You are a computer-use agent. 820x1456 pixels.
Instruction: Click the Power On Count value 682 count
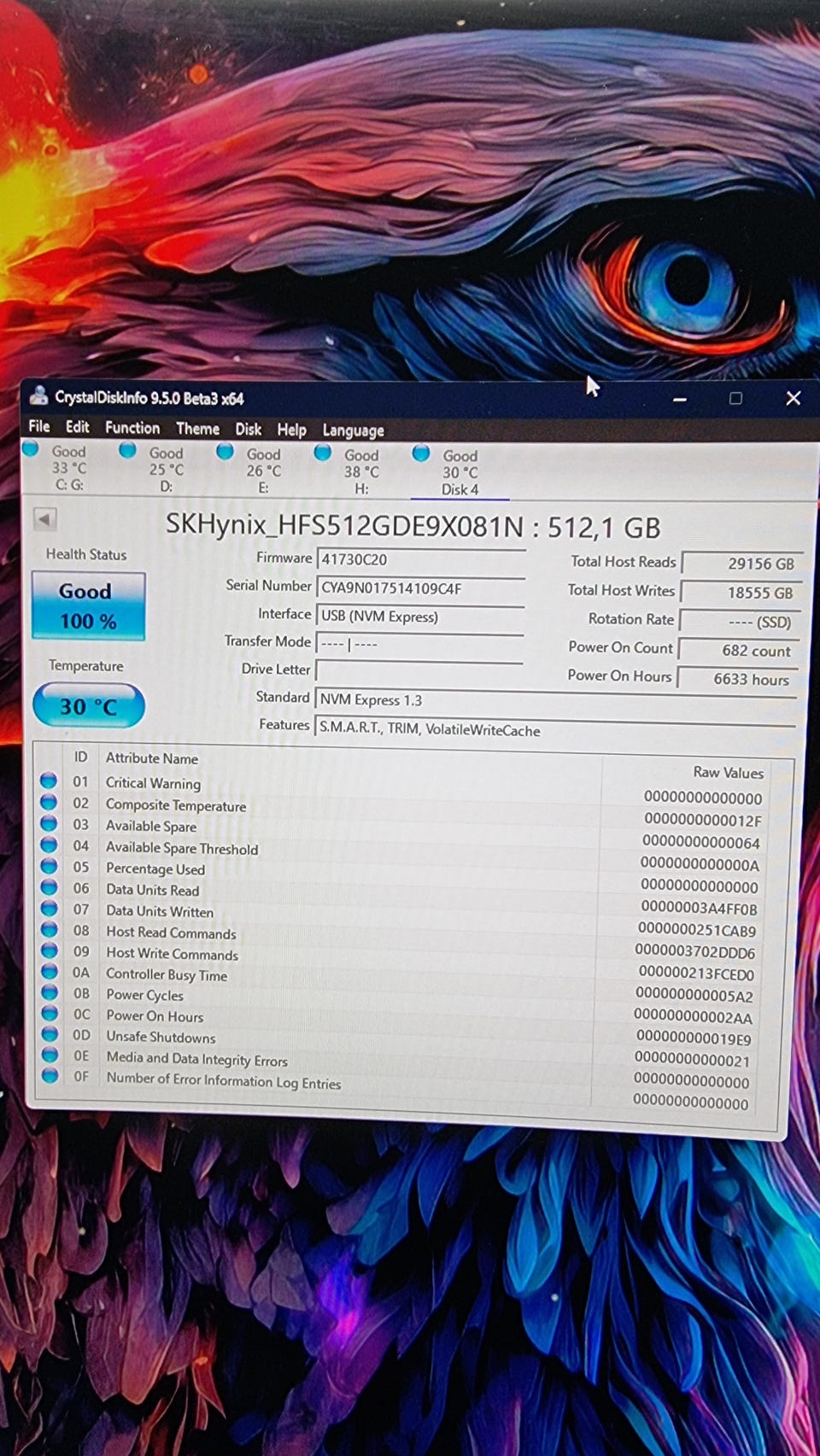[x=740, y=651]
